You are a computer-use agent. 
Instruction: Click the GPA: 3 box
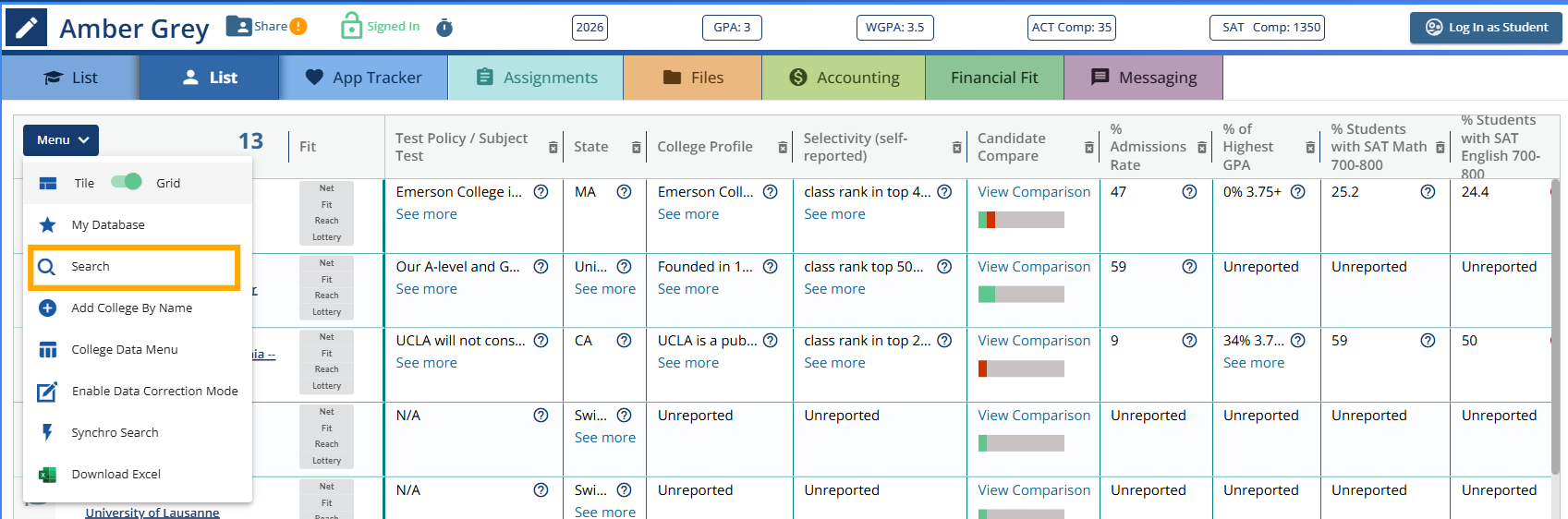click(732, 27)
